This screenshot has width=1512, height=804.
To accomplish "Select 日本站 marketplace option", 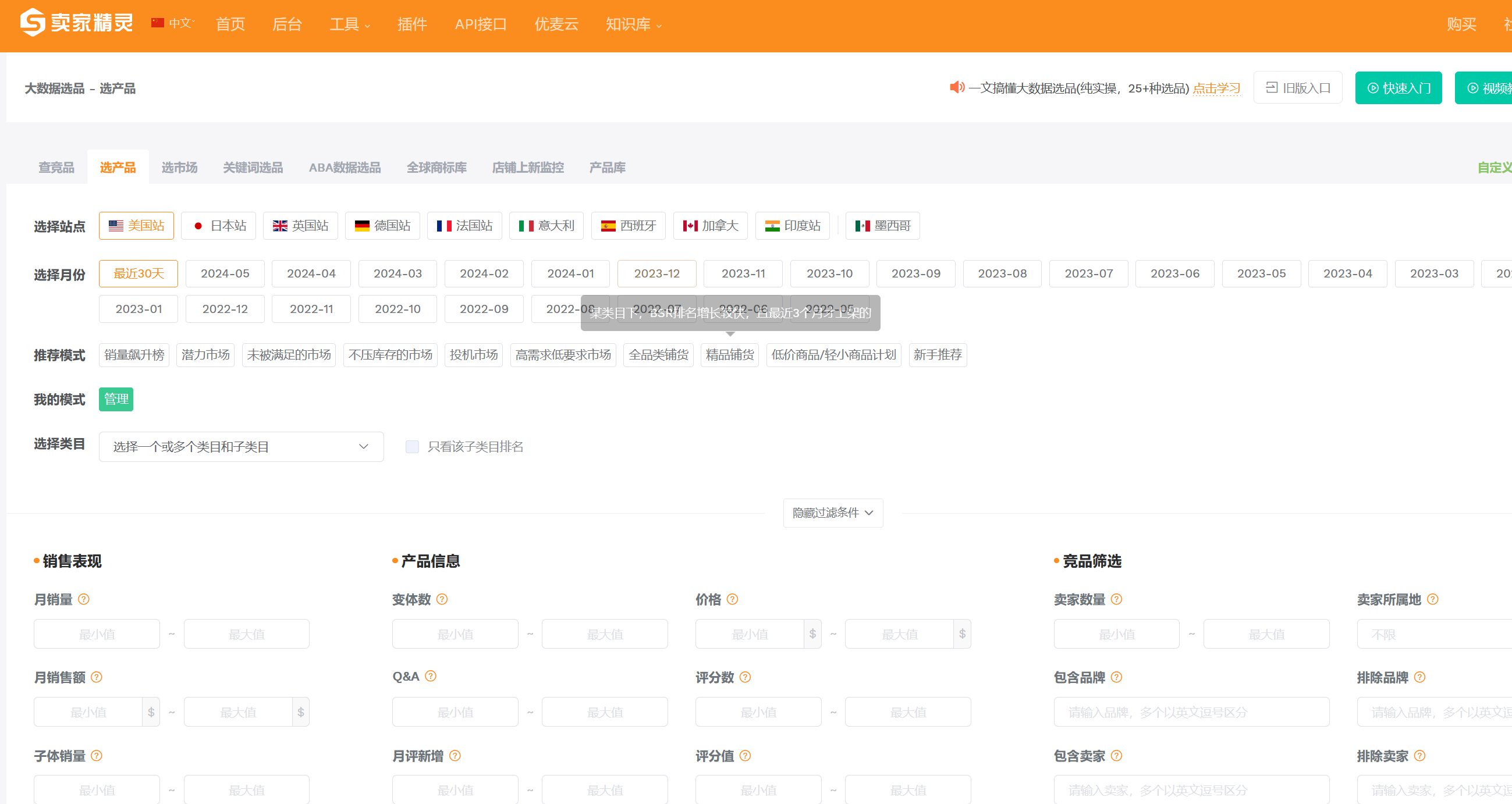I will (218, 226).
